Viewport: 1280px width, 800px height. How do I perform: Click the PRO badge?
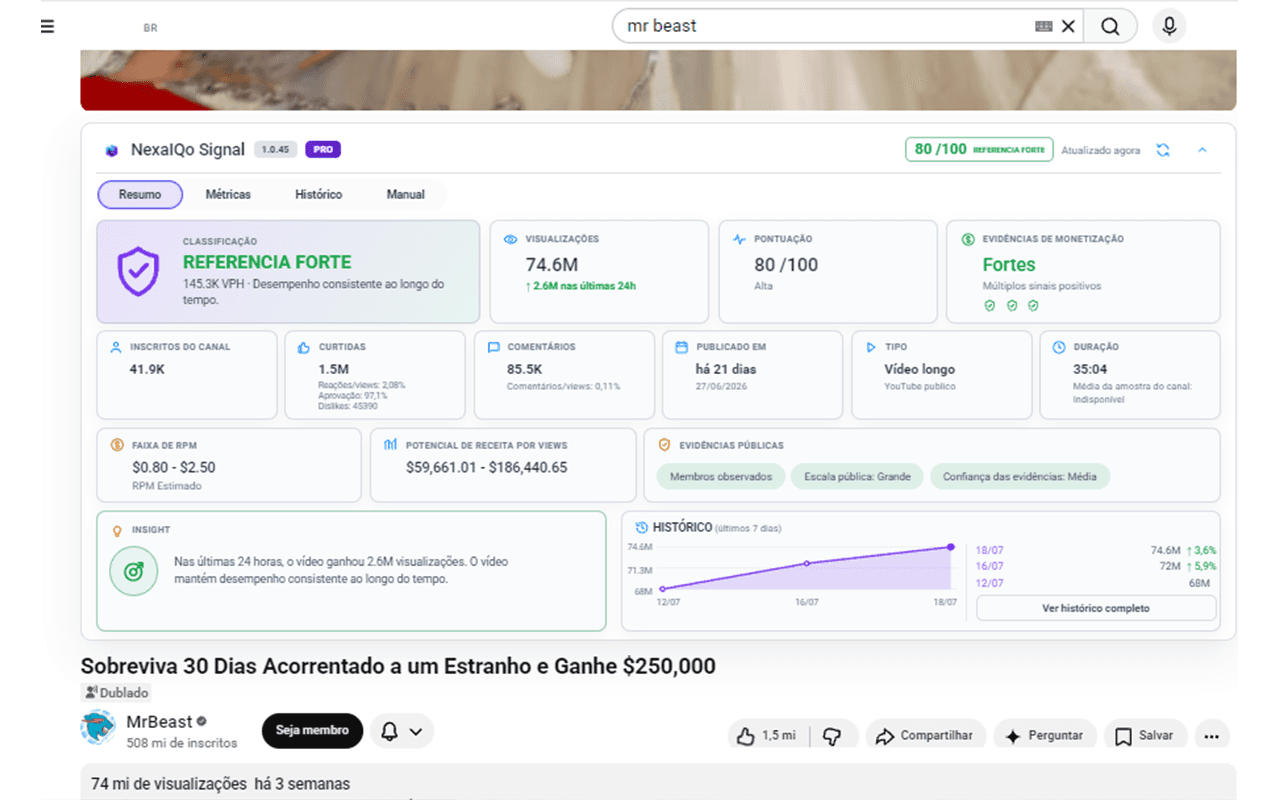[323, 150]
